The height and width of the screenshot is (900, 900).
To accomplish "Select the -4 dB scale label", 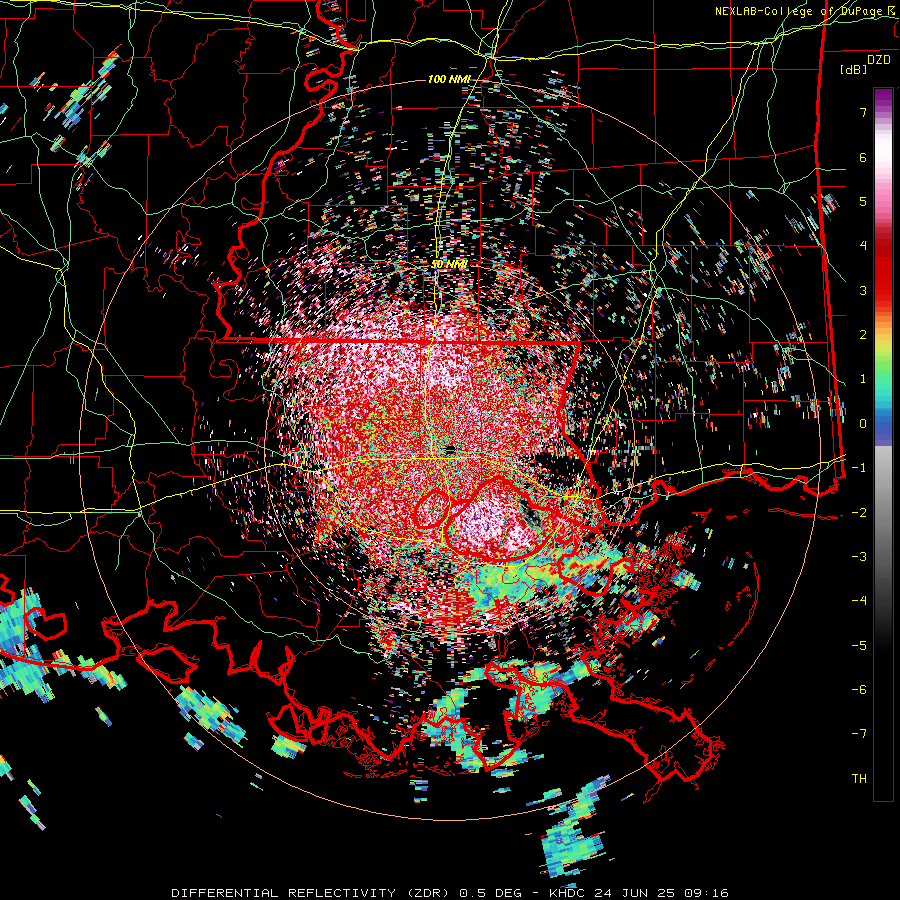I will (859, 601).
